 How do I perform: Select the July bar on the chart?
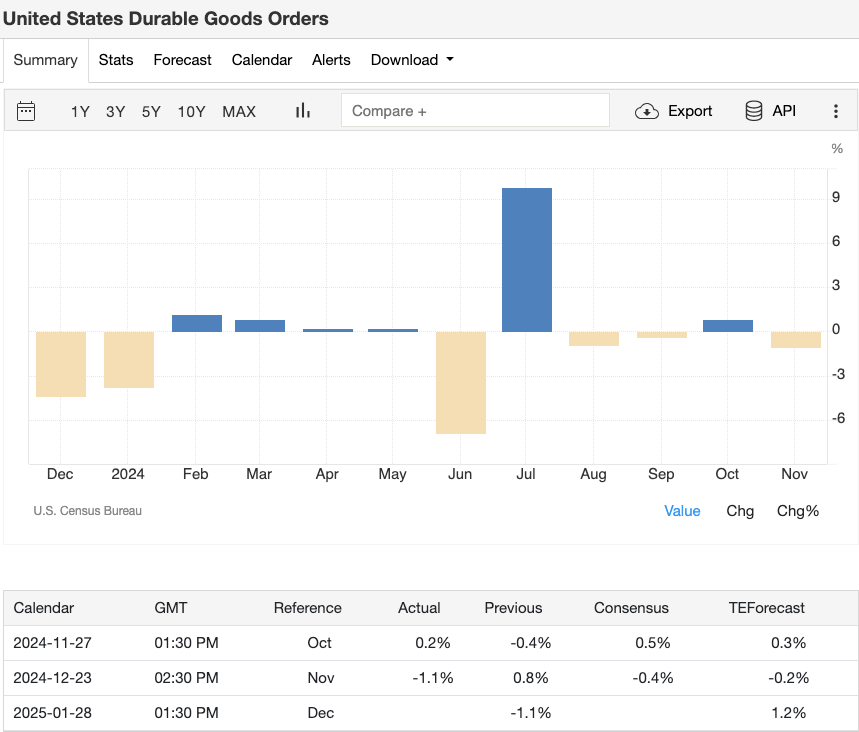526,258
